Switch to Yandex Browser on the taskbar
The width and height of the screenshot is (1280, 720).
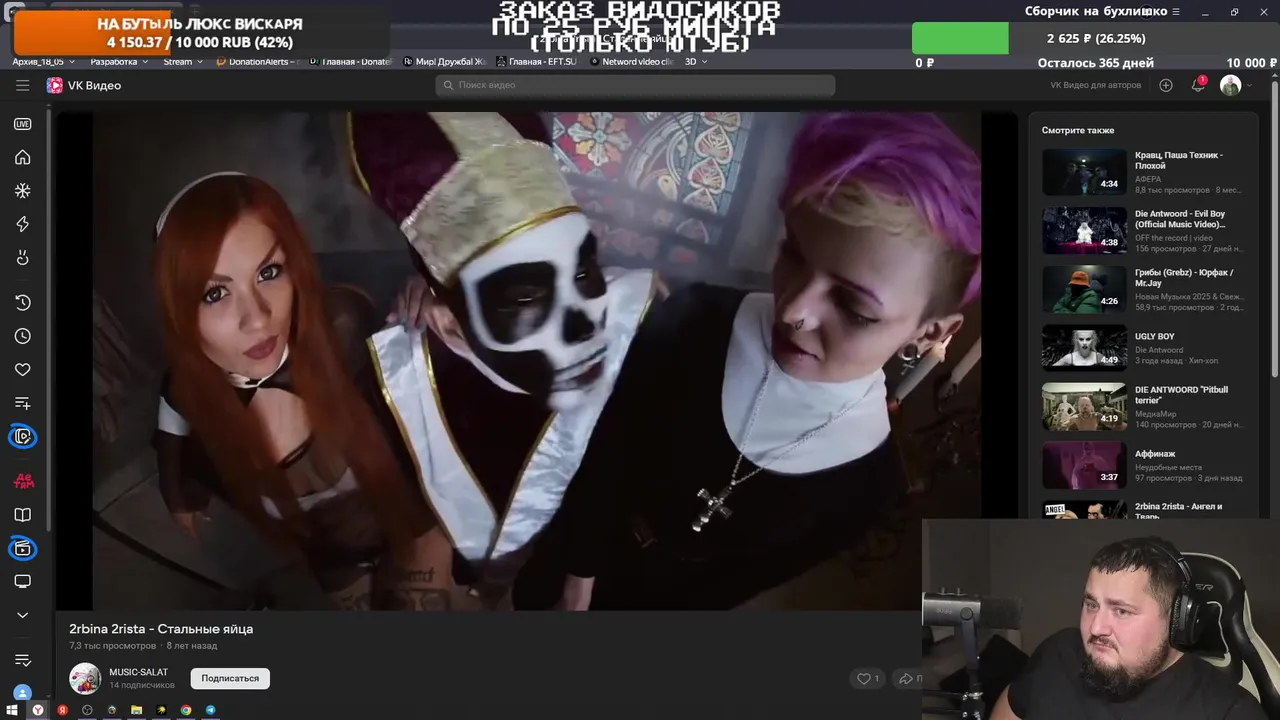coord(38,710)
